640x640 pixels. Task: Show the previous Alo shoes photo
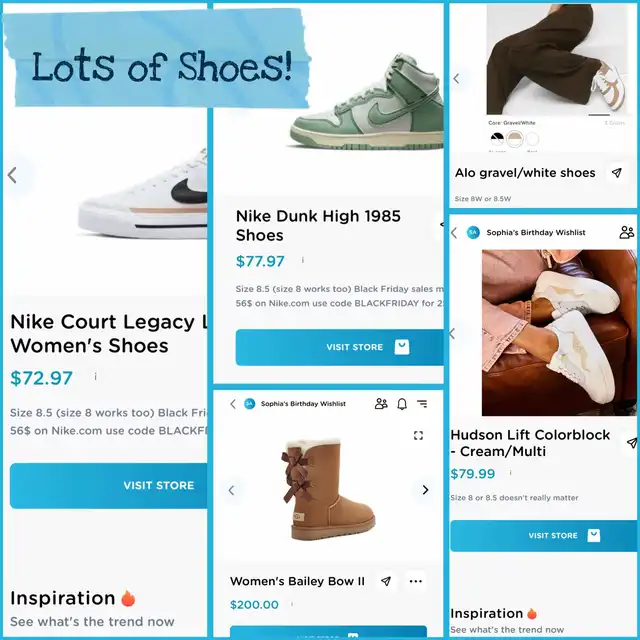[x=456, y=78]
